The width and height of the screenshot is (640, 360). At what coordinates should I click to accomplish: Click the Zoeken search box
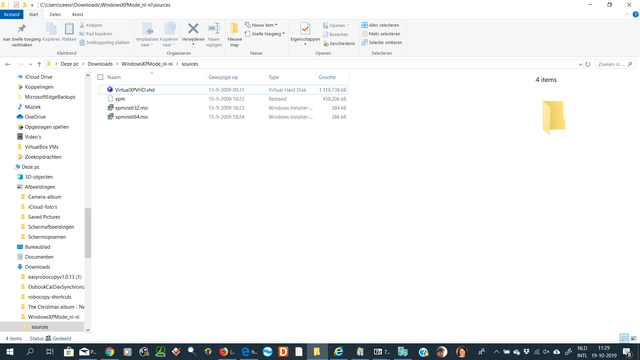[615, 64]
